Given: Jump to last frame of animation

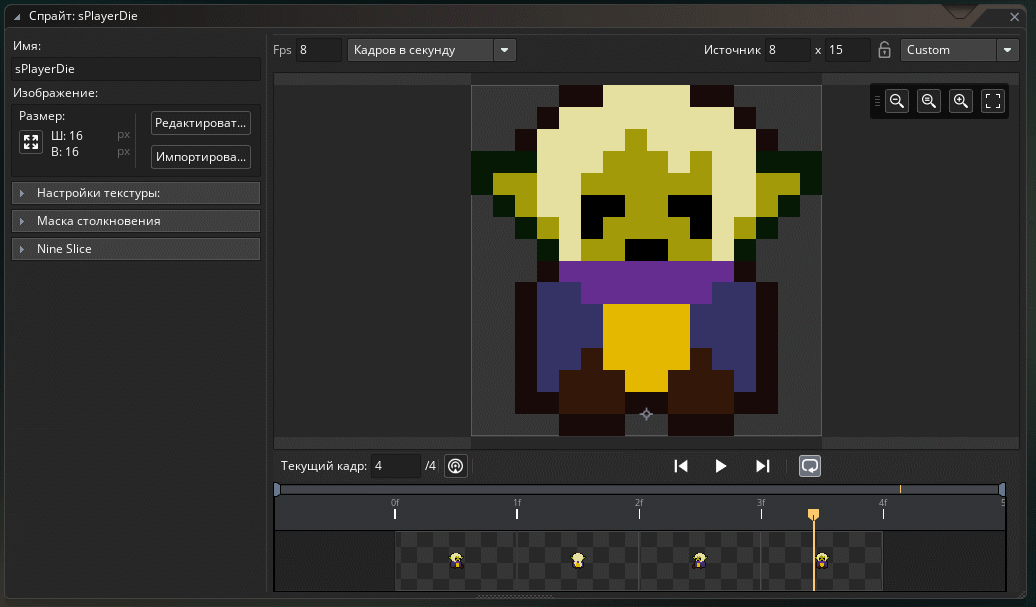Looking at the screenshot, I should pyautogui.click(x=762, y=466).
